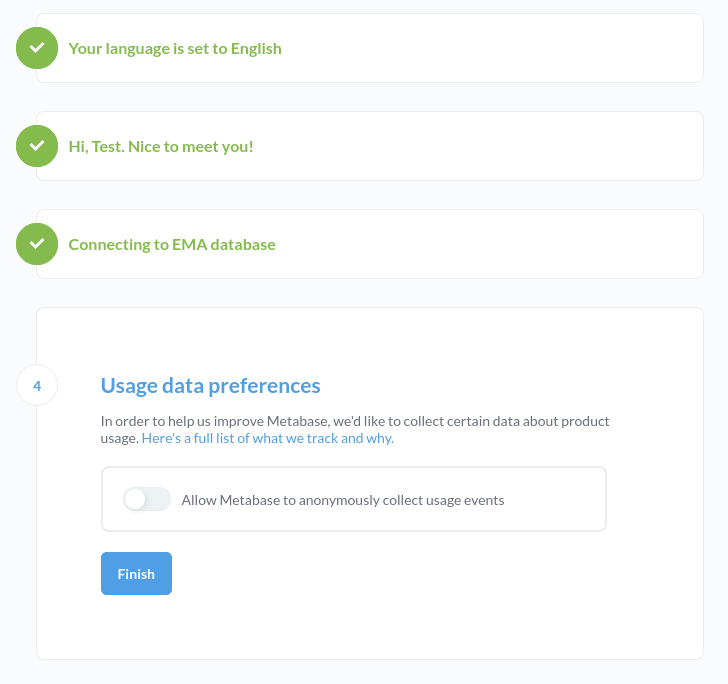Click the checkmark next to 'Hi, Test'
Screen dimensions: 728x684
click(x=37, y=146)
